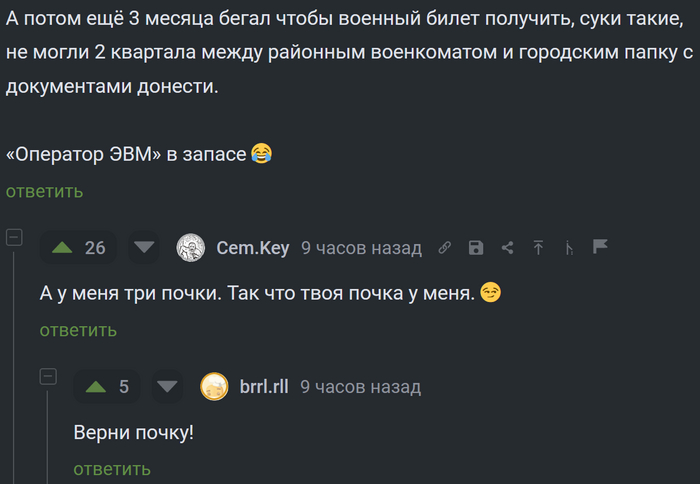Reply to the three kidneys comment
Viewport: 700px width, 484px height.
78,330
